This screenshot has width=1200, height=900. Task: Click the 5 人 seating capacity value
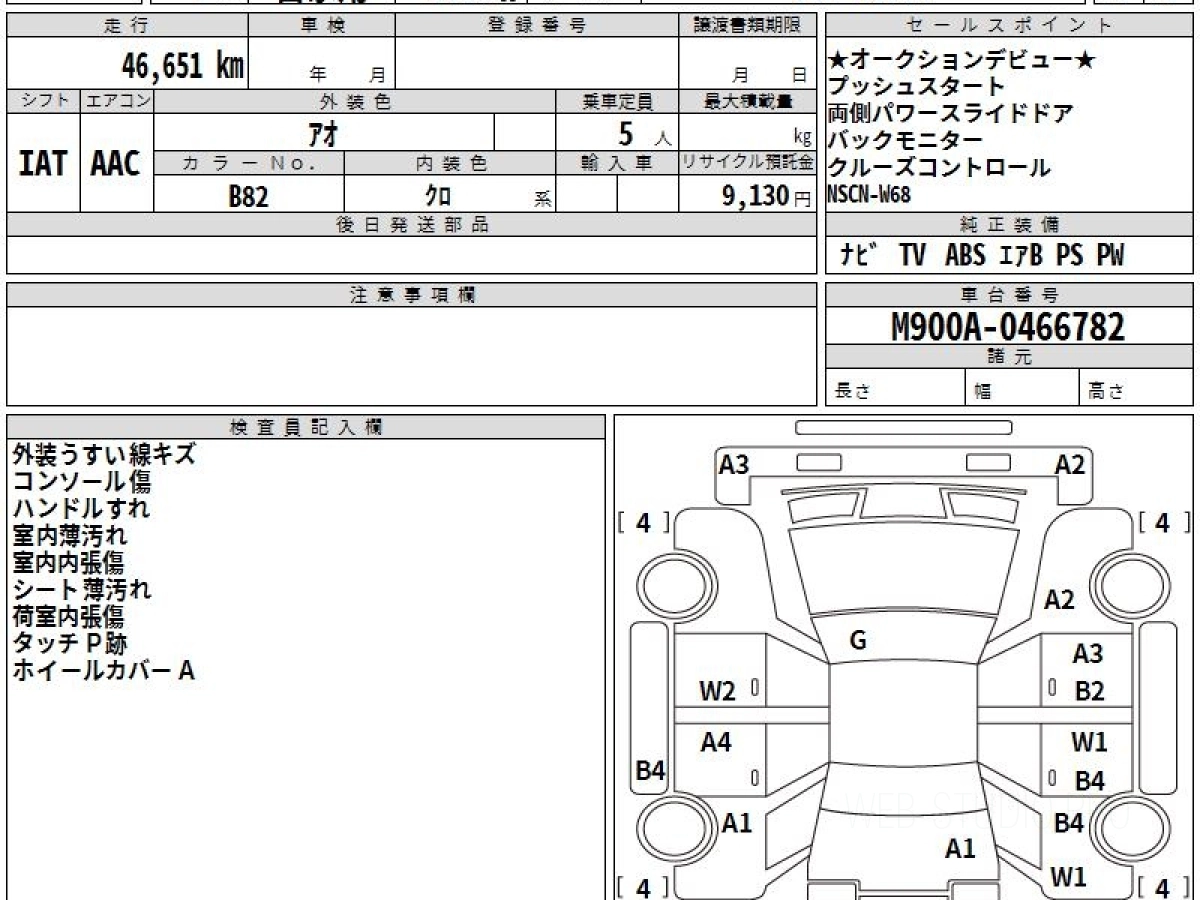[646, 133]
